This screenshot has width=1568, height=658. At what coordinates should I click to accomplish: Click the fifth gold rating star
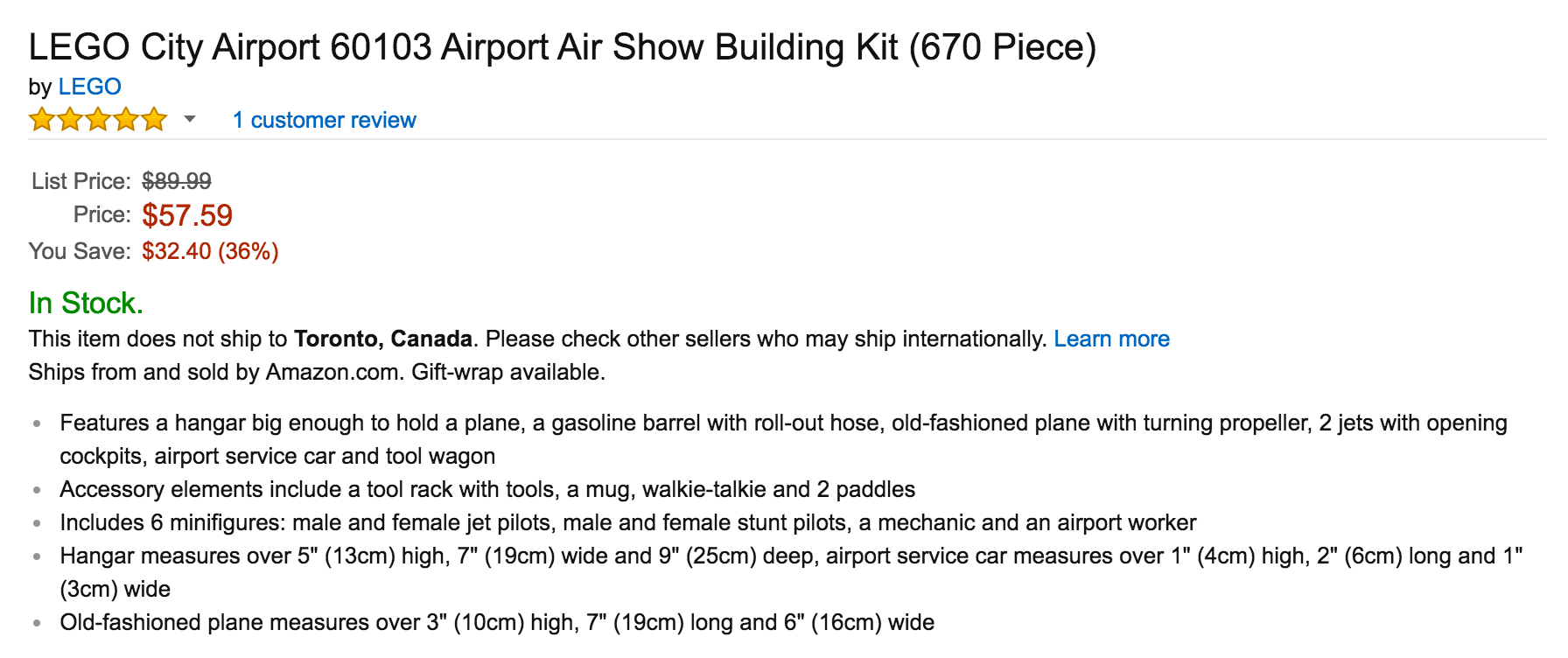154,120
